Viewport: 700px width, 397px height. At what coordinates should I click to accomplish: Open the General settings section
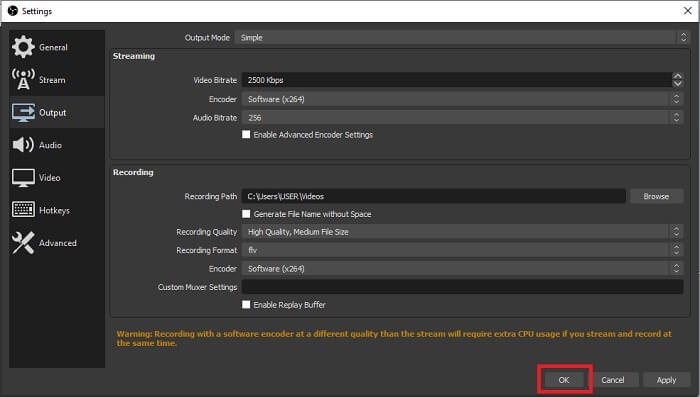point(57,47)
